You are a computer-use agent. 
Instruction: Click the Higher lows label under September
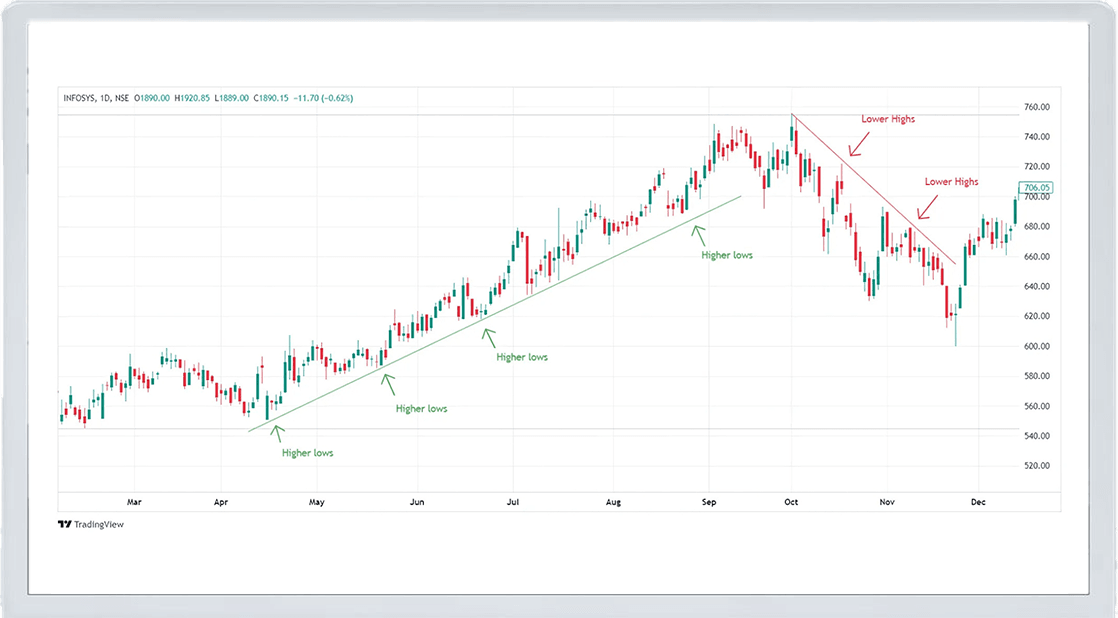(x=727, y=255)
